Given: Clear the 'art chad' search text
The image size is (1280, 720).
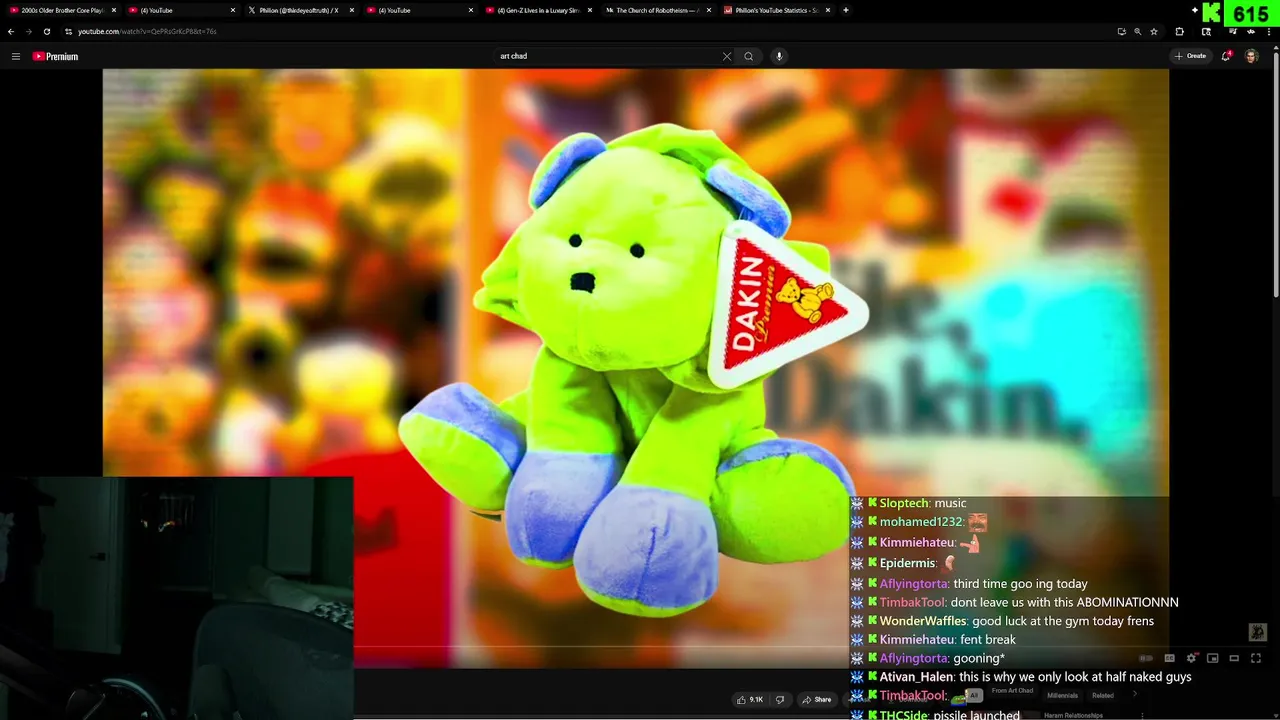Looking at the screenshot, I should click(x=727, y=56).
